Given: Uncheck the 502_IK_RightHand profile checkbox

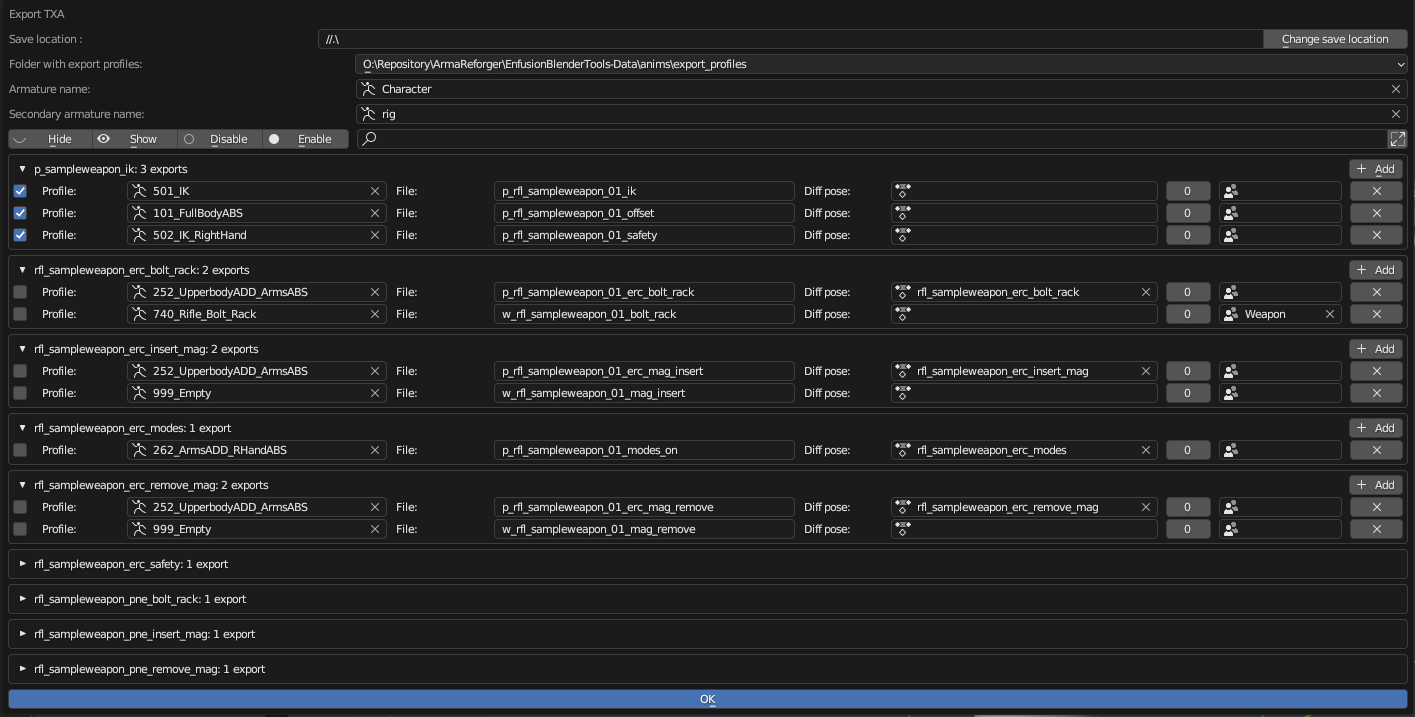Looking at the screenshot, I should tap(20, 235).
